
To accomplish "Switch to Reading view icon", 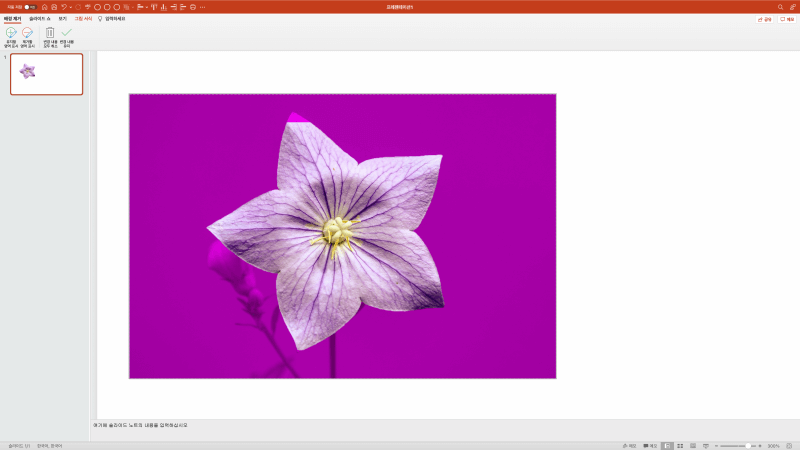I will pos(693,446).
